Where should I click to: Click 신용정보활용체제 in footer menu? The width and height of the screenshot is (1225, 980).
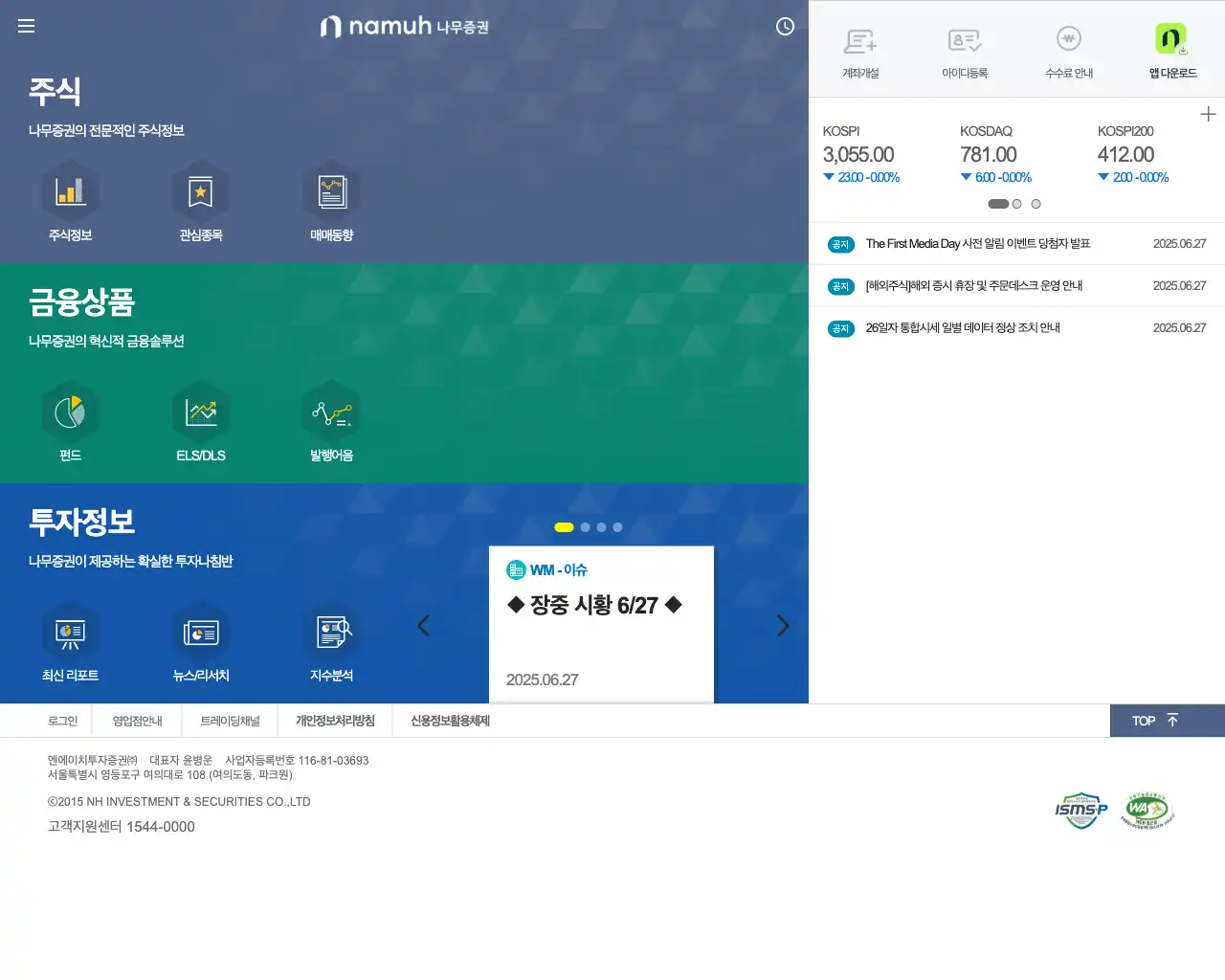pyautogui.click(x=450, y=721)
